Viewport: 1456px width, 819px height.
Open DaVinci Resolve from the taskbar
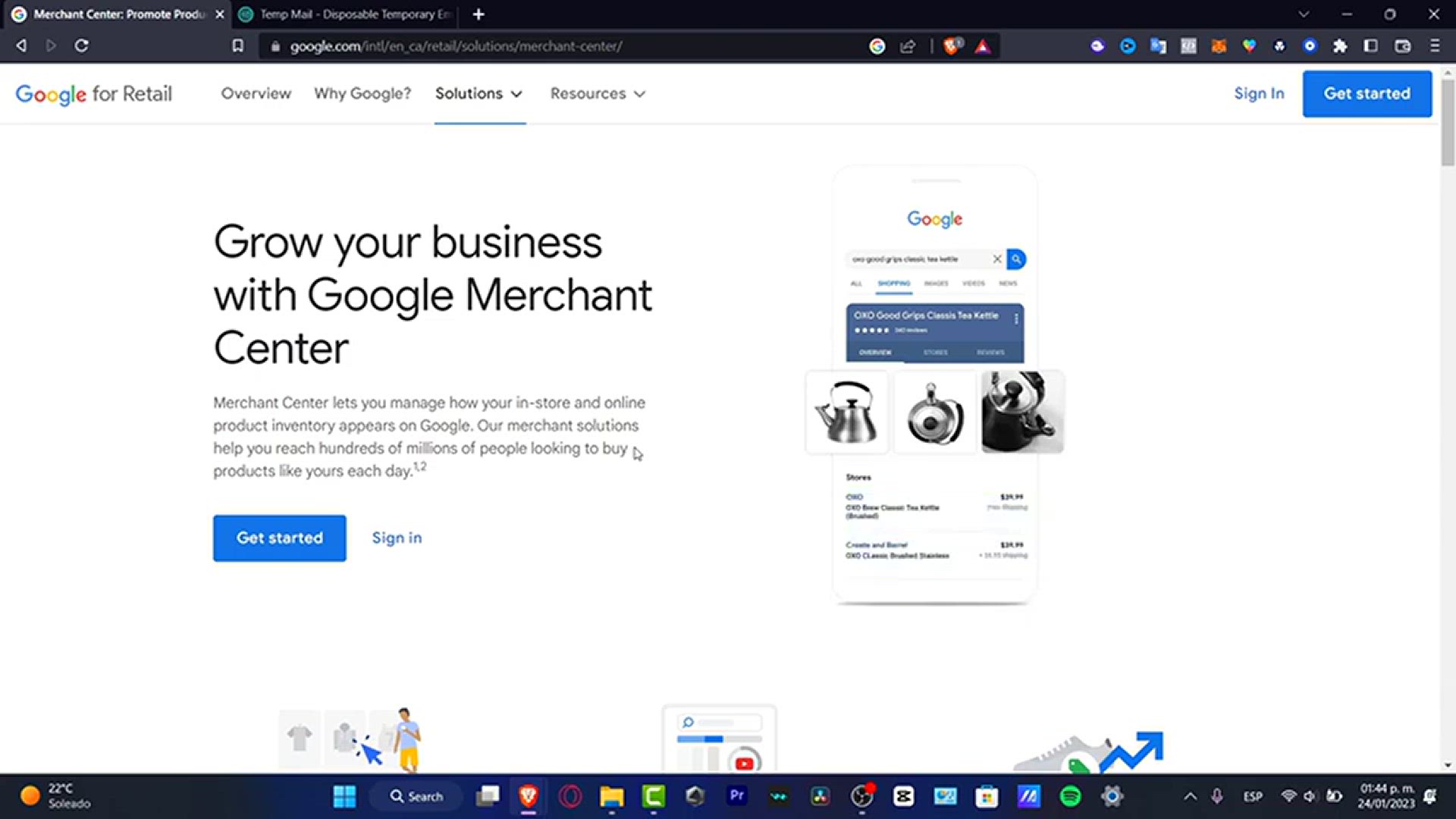click(820, 796)
